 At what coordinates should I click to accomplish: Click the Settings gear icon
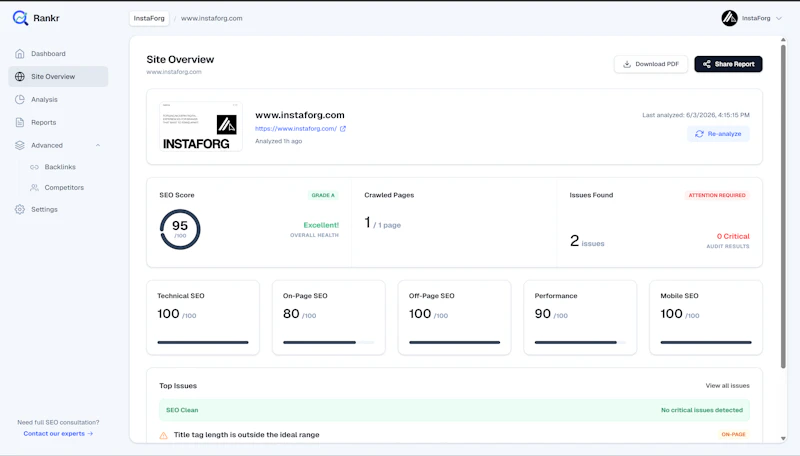pyautogui.click(x=20, y=210)
